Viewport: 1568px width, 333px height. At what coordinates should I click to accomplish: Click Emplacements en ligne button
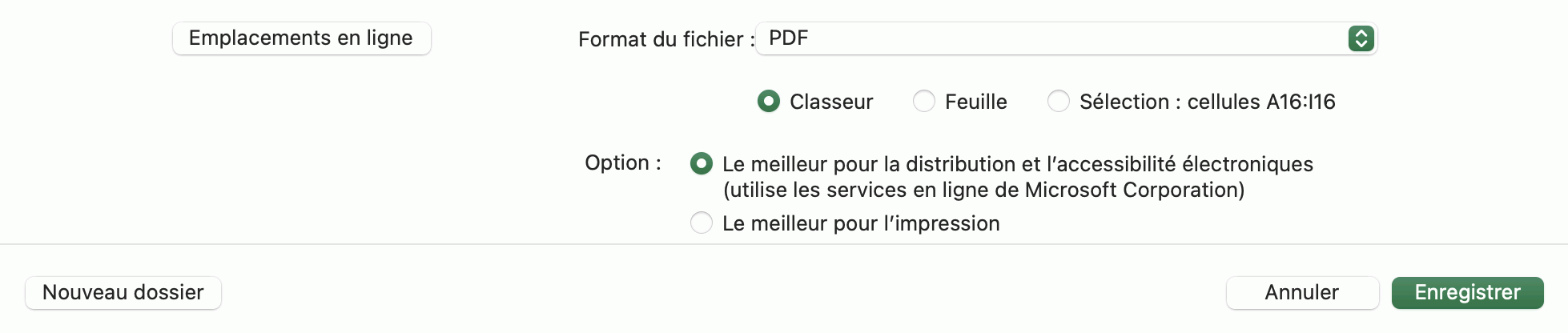tap(301, 38)
